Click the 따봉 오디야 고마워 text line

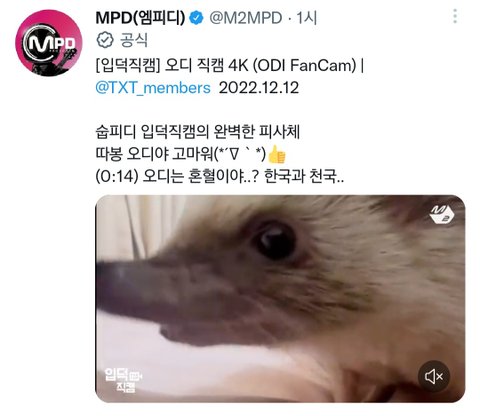point(190,154)
